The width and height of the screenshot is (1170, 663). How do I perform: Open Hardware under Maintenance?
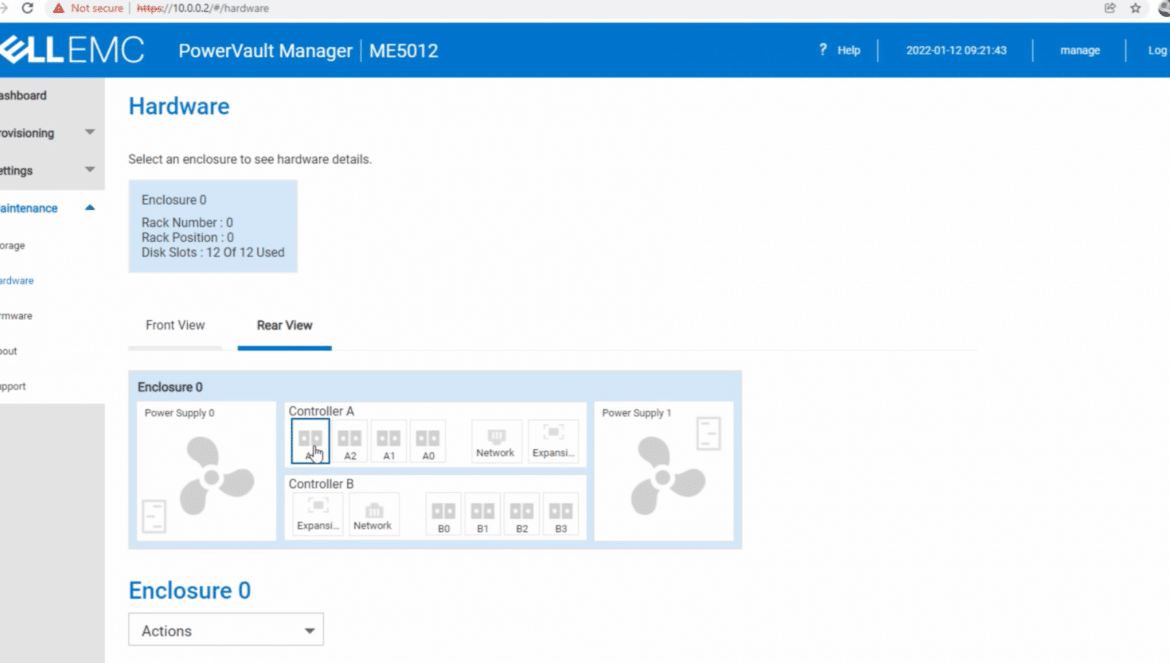[x=17, y=280]
